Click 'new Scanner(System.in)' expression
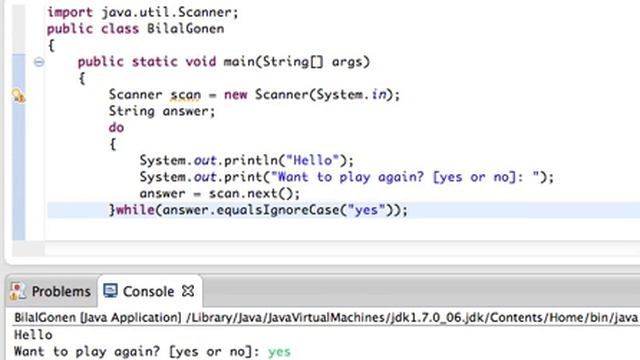 click(308, 95)
